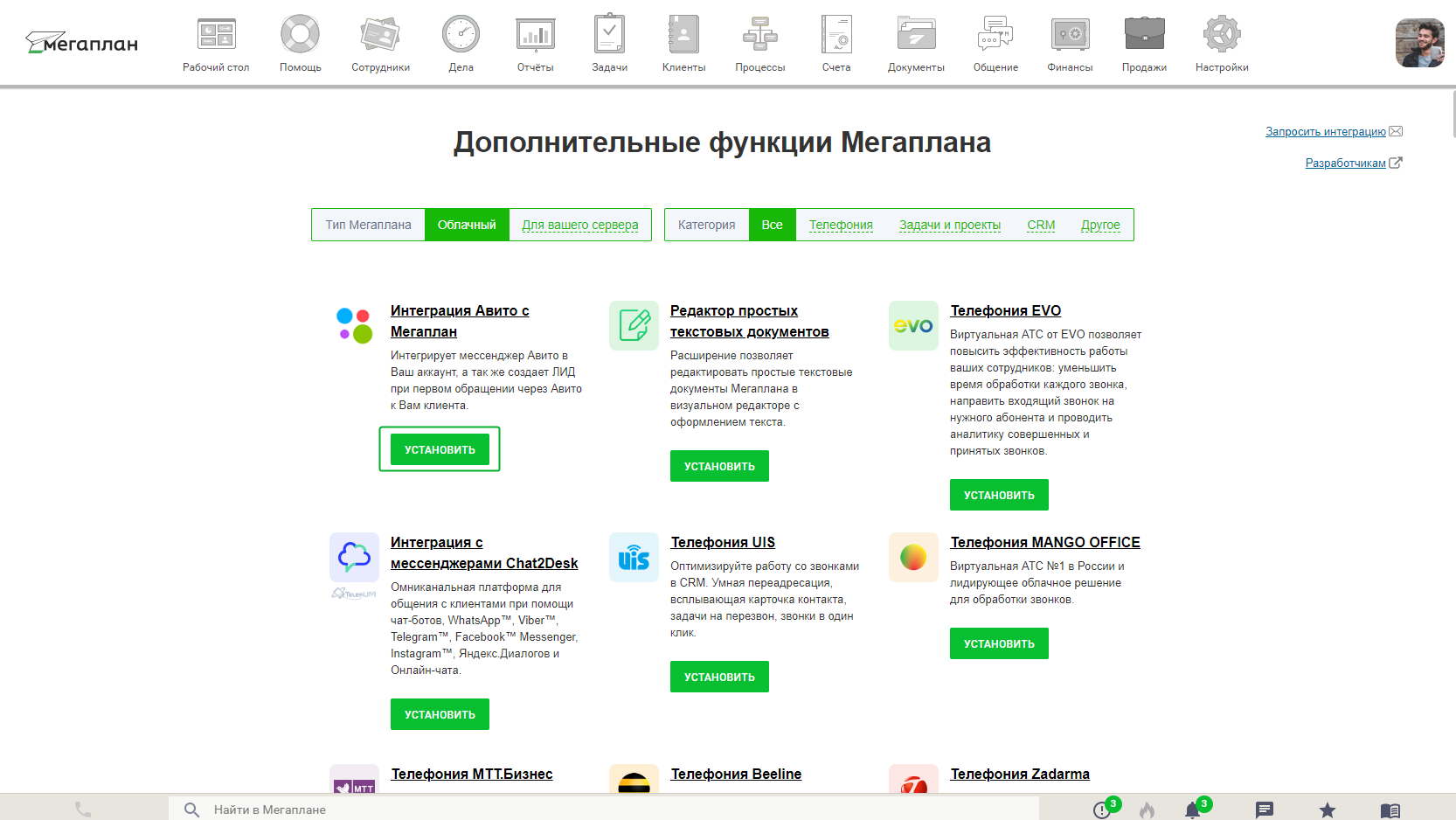Image resolution: width=1456 pixels, height=820 pixels.
Task: Open the user profile avatar
Action: tap(1419, 43)
